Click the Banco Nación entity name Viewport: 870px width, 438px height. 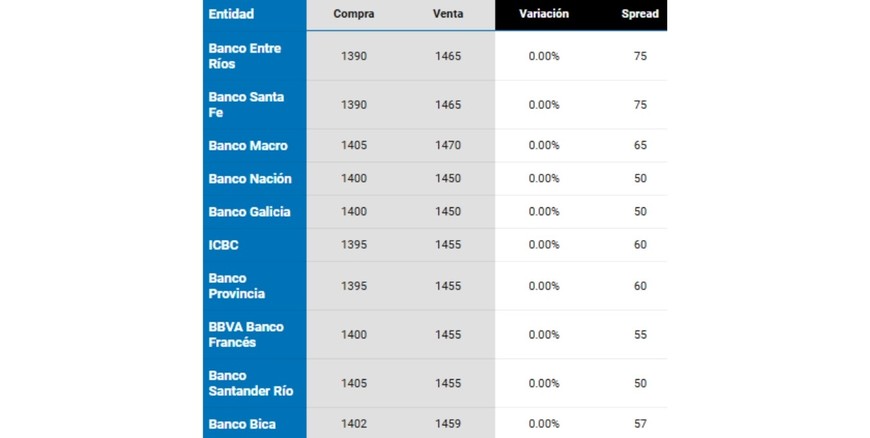(250, 178)
